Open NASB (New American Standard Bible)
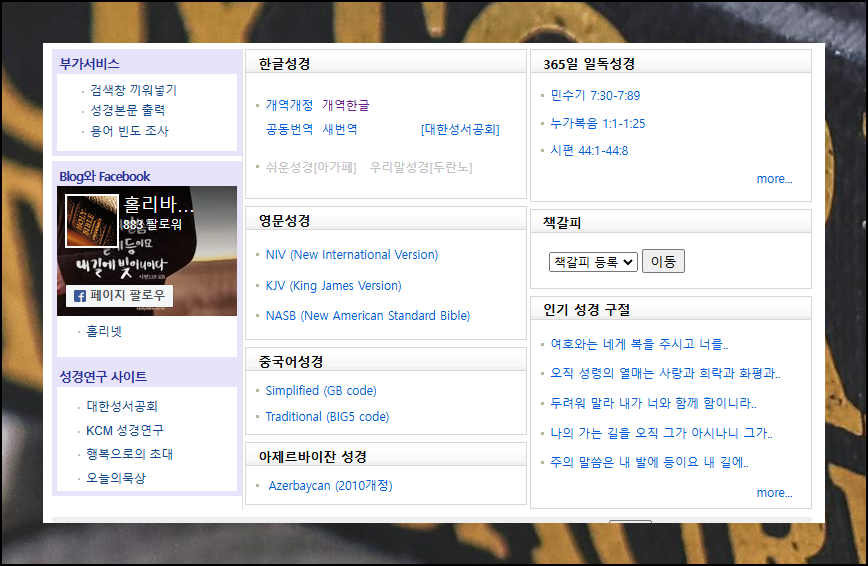868x566 pixels. point(368,316)
